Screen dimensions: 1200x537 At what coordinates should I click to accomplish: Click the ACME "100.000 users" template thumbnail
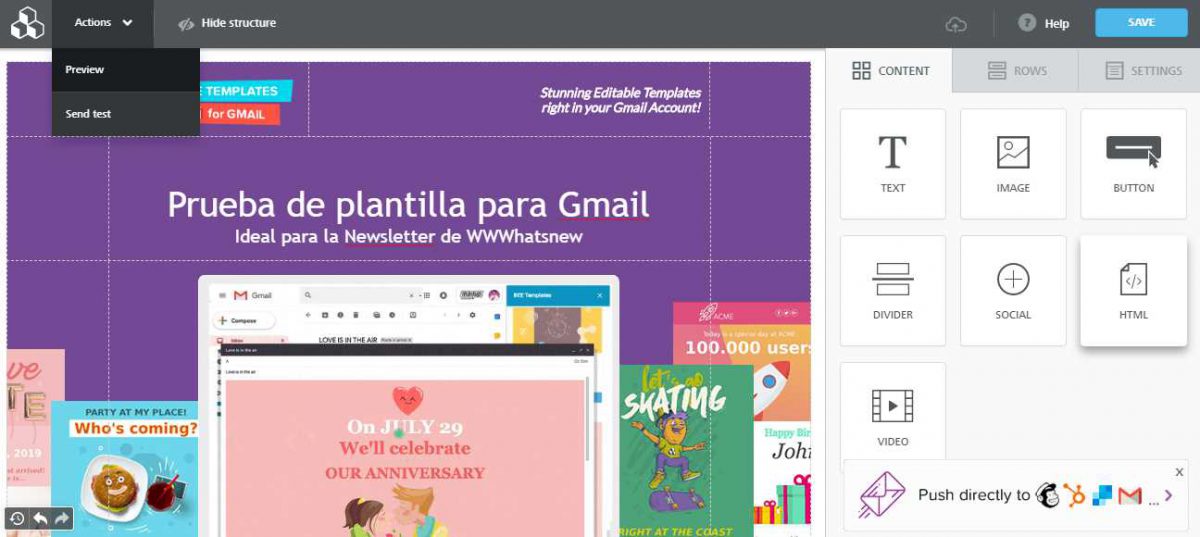(741, 360)
